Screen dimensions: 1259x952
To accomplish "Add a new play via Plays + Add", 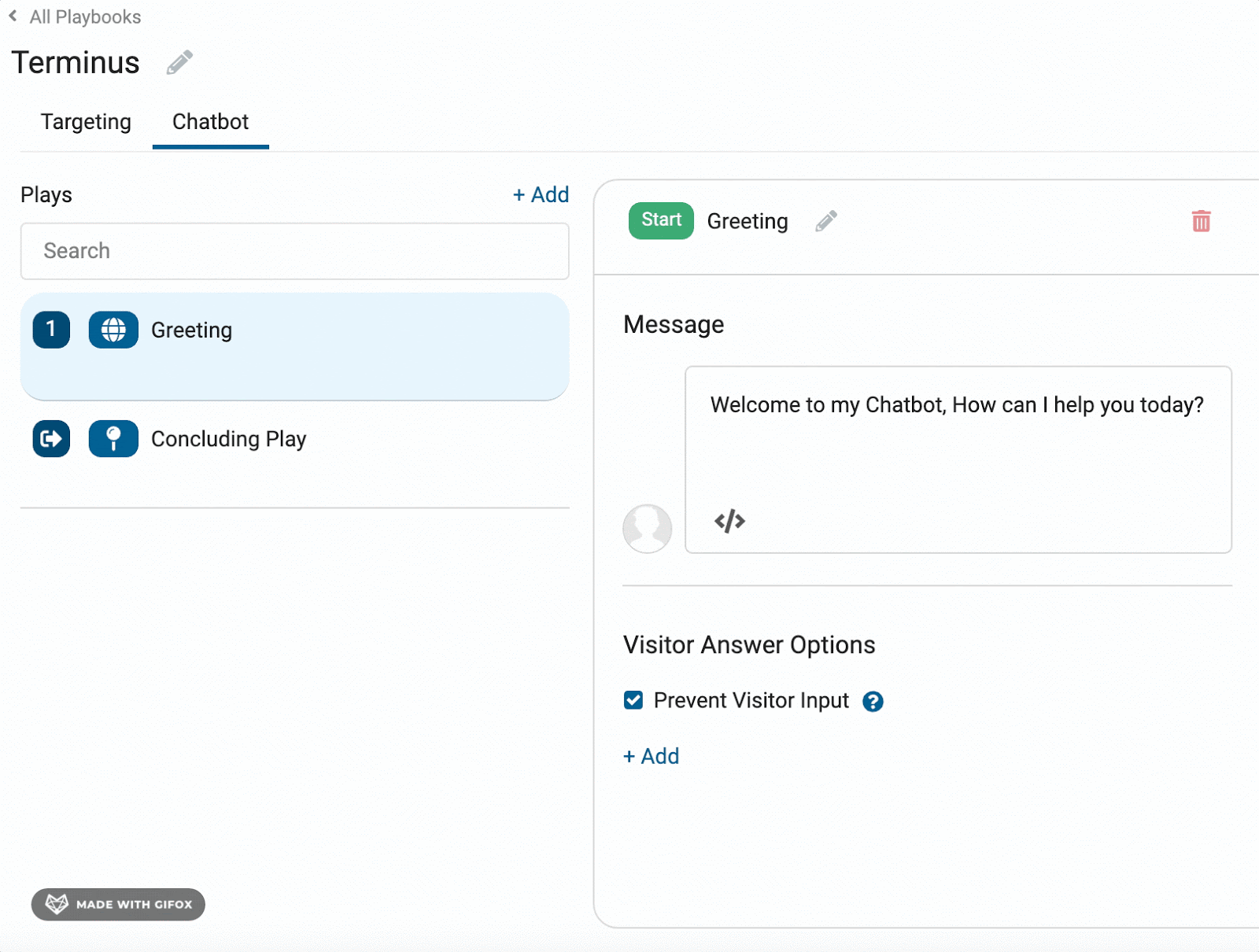I will pyautogui.click(x=541, y=194).
